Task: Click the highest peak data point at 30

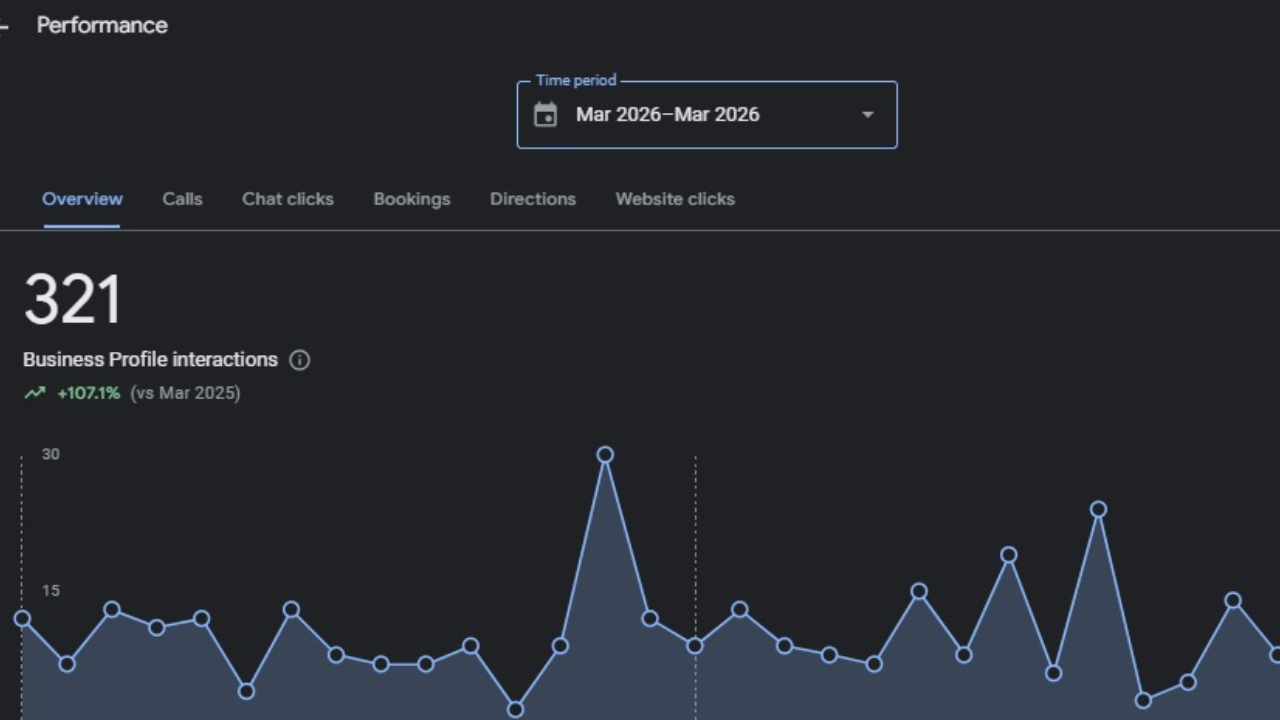Action: coord(605,455)
